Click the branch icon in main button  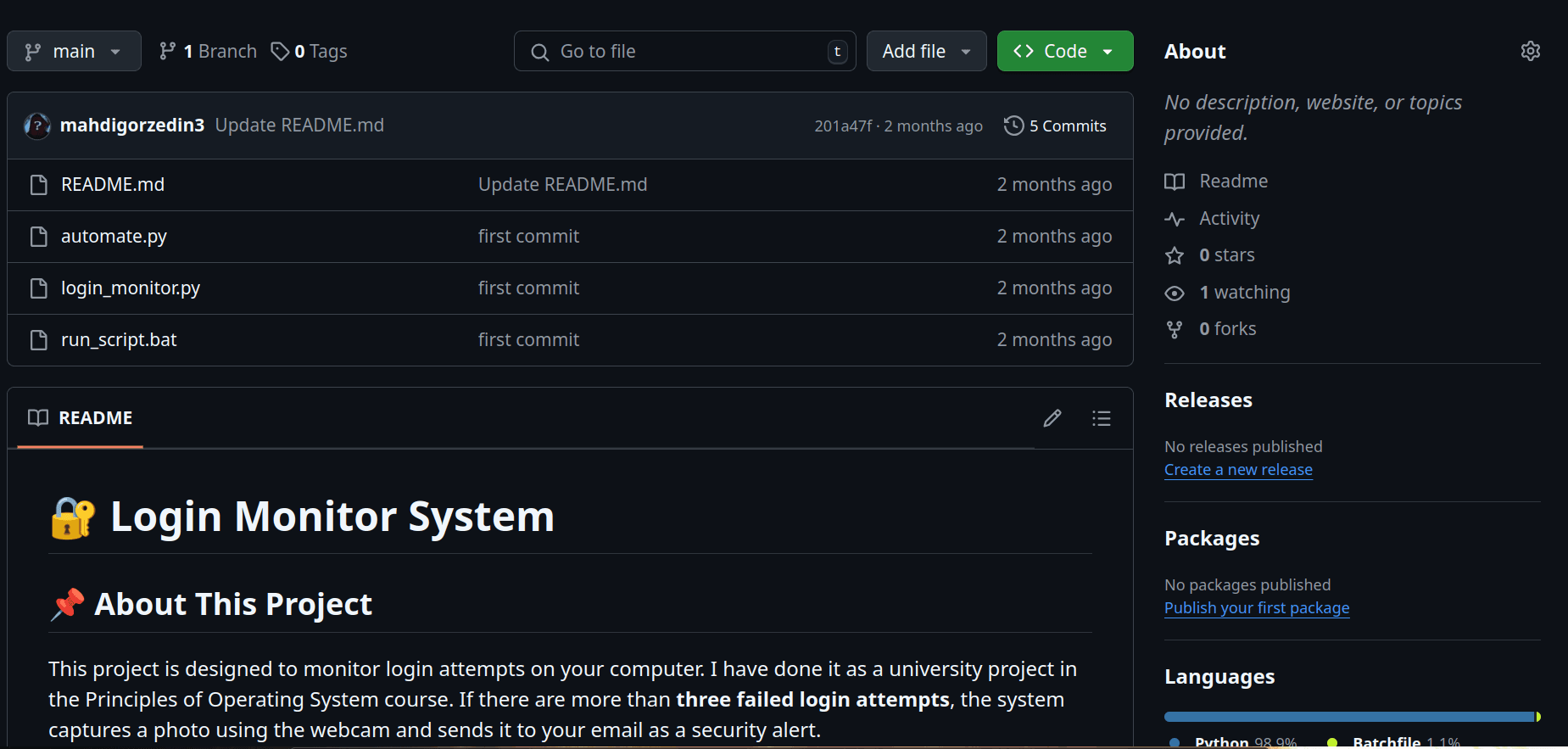coord(33,52)
